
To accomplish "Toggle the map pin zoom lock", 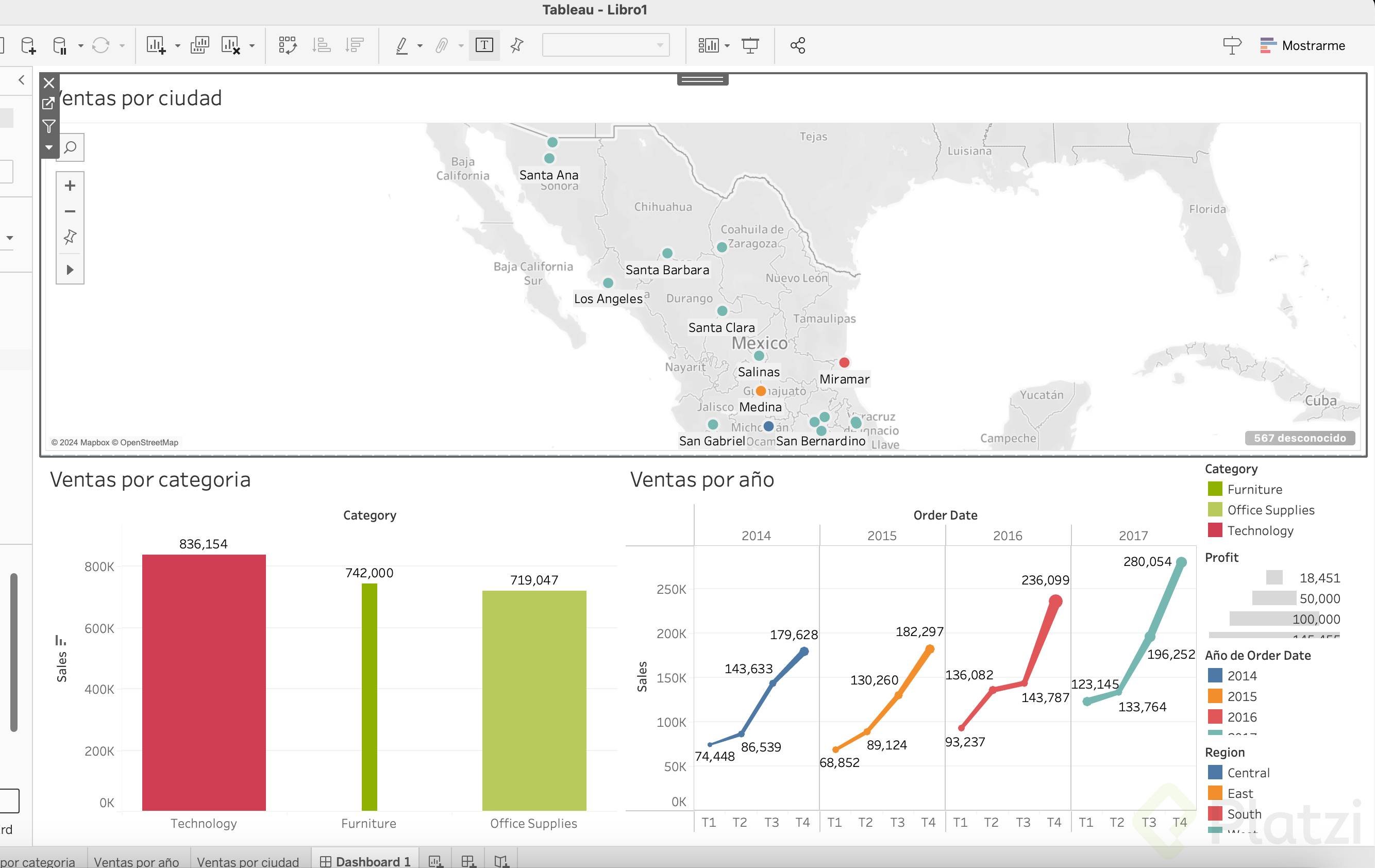I will tap(70, 237).
